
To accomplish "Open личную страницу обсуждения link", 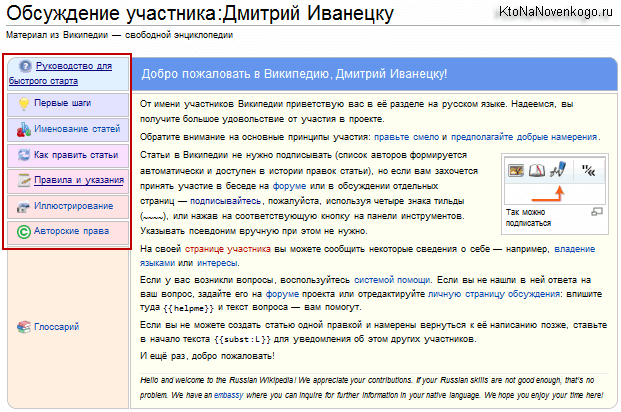I will 494,294.
